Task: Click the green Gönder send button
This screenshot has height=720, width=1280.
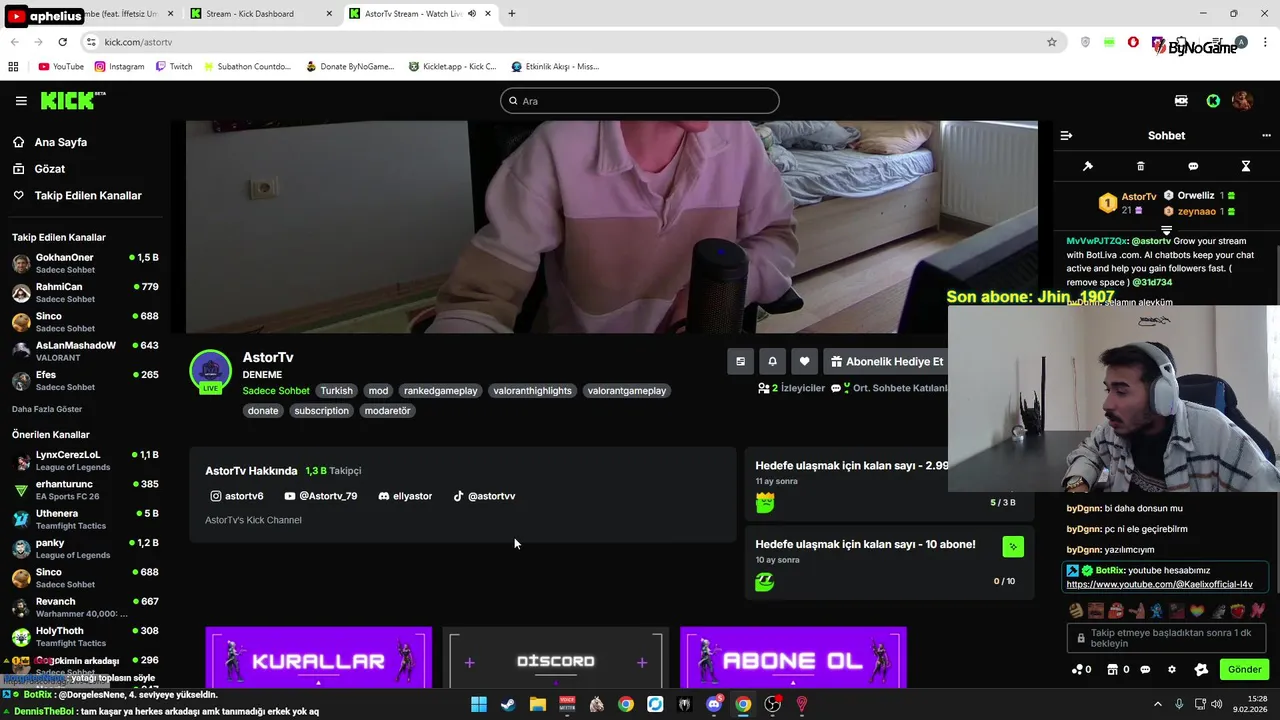Action: [x=1244, y=669]
